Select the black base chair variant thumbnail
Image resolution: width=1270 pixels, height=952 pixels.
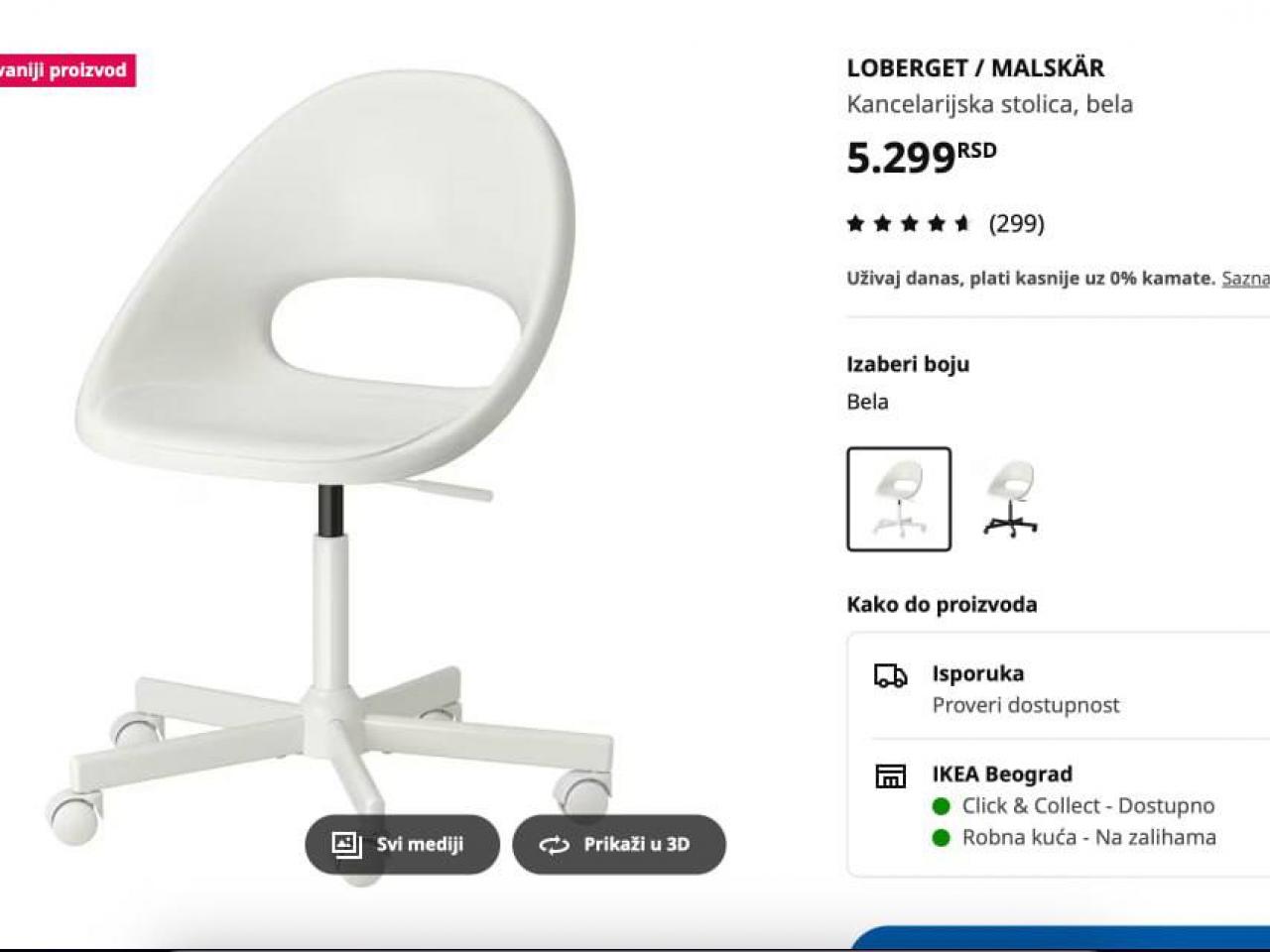pos(1010,499)
